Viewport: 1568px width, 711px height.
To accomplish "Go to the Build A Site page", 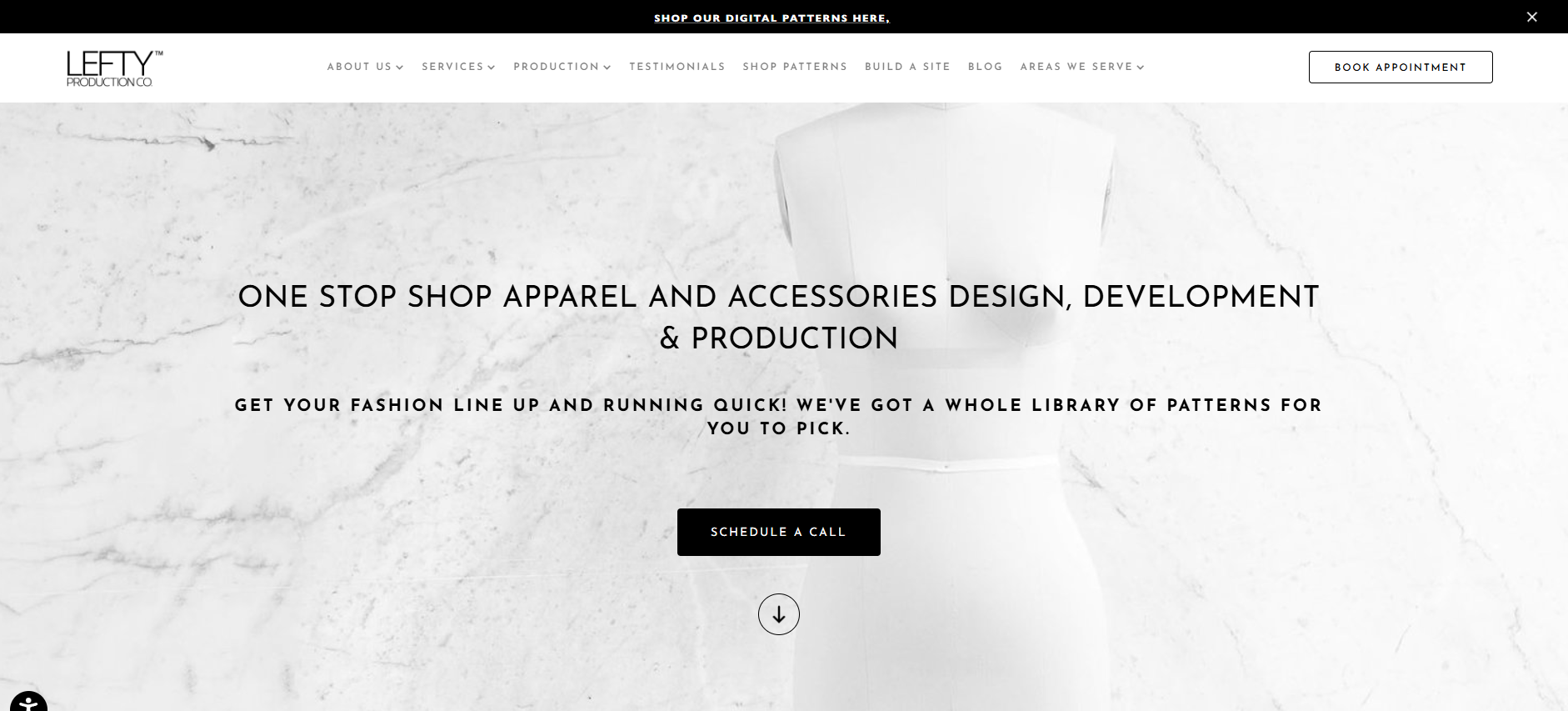I will coord(907,67).
